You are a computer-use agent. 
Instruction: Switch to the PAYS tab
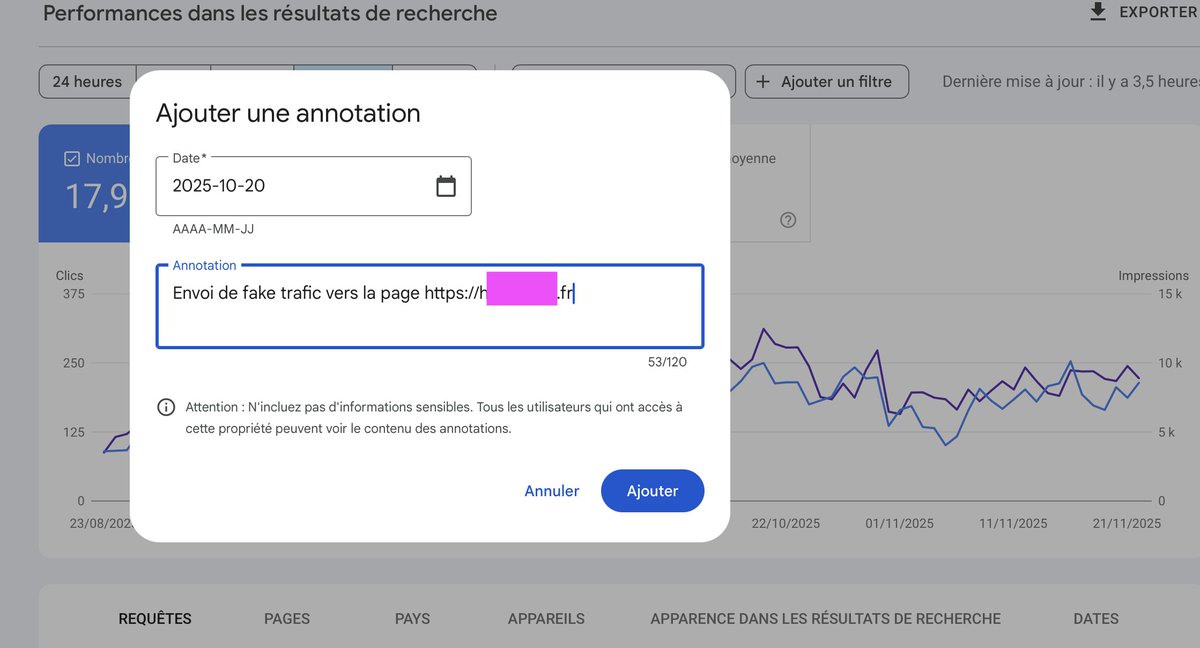[x=413, y=619]
